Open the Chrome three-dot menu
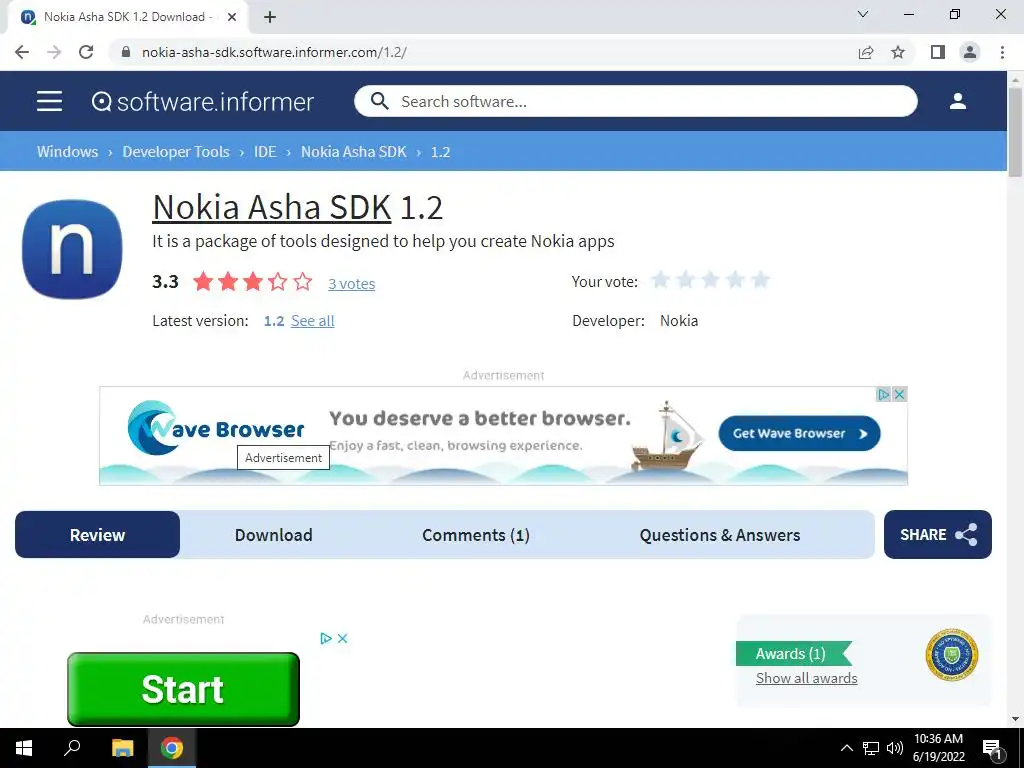Screen dimensions: 1024x768 pos(1002,52)
